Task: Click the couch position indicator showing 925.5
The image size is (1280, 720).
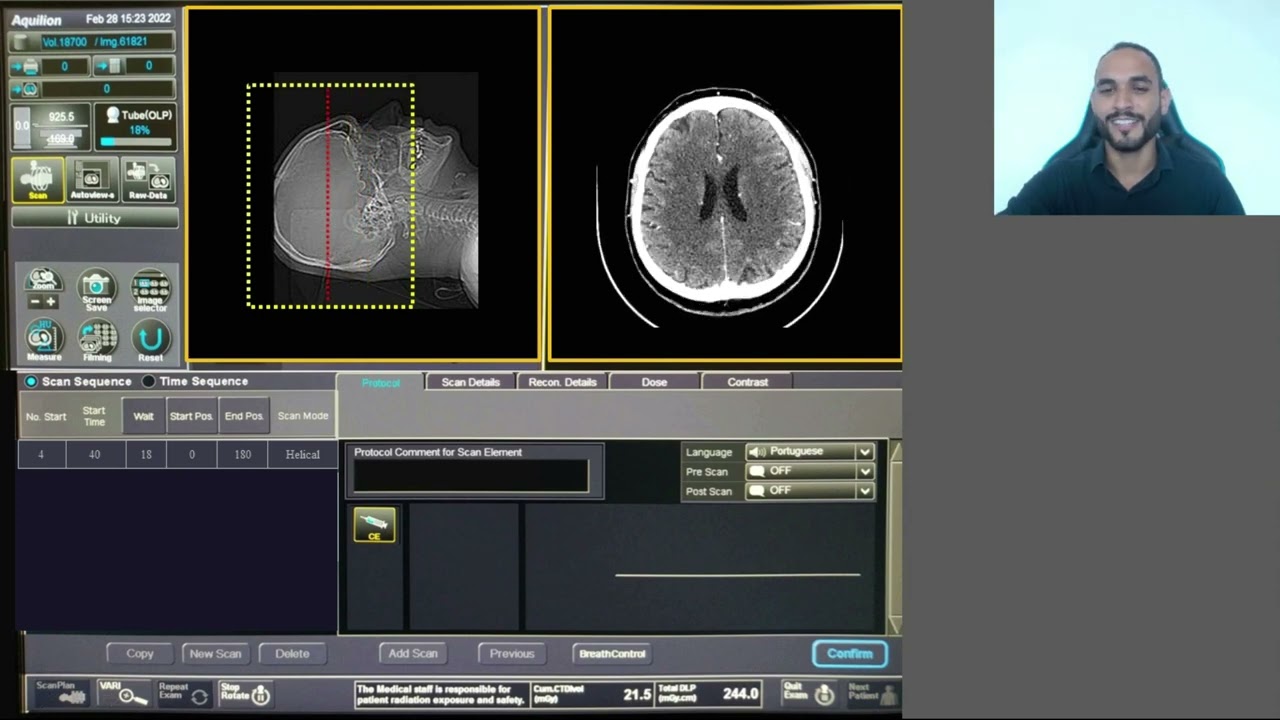Action: click(52, 129)
